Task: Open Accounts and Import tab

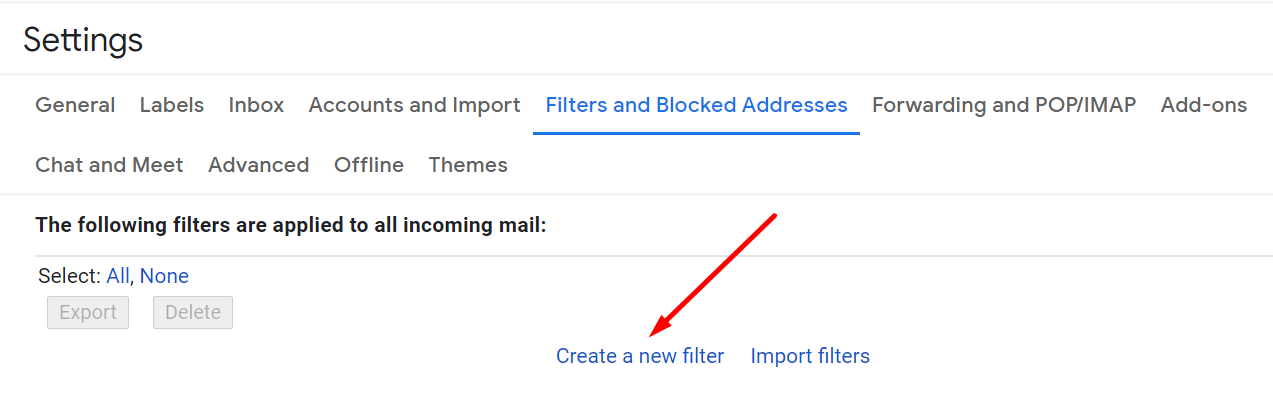Action: click(x=414, y=105)
